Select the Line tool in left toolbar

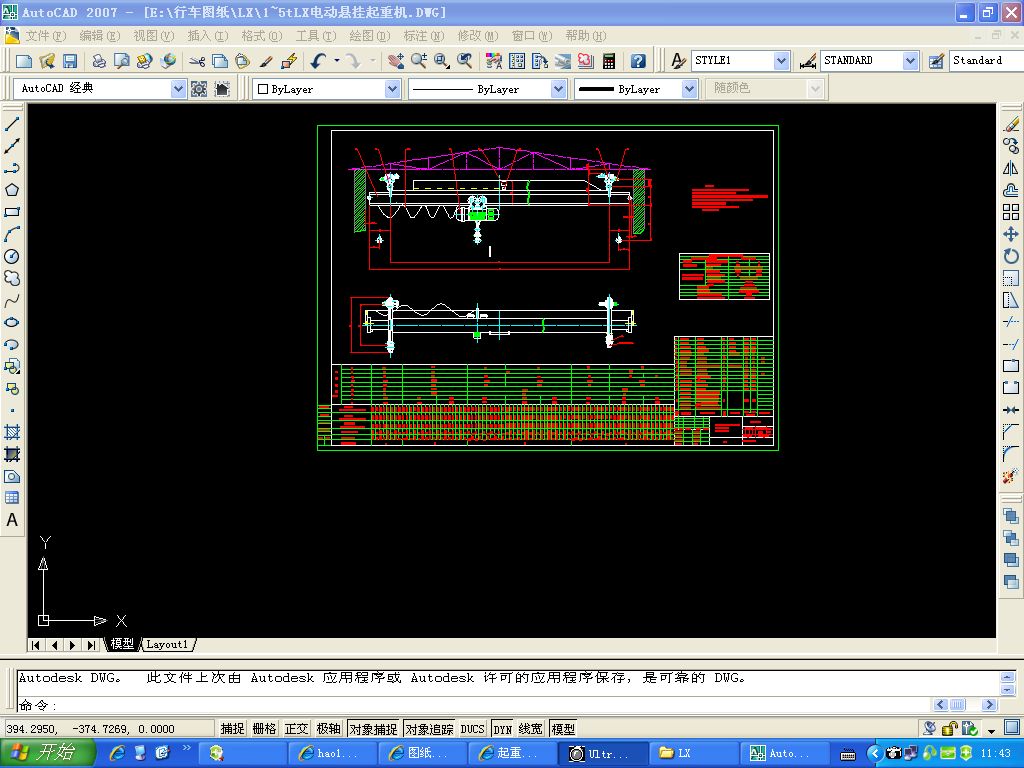[12, 124]
